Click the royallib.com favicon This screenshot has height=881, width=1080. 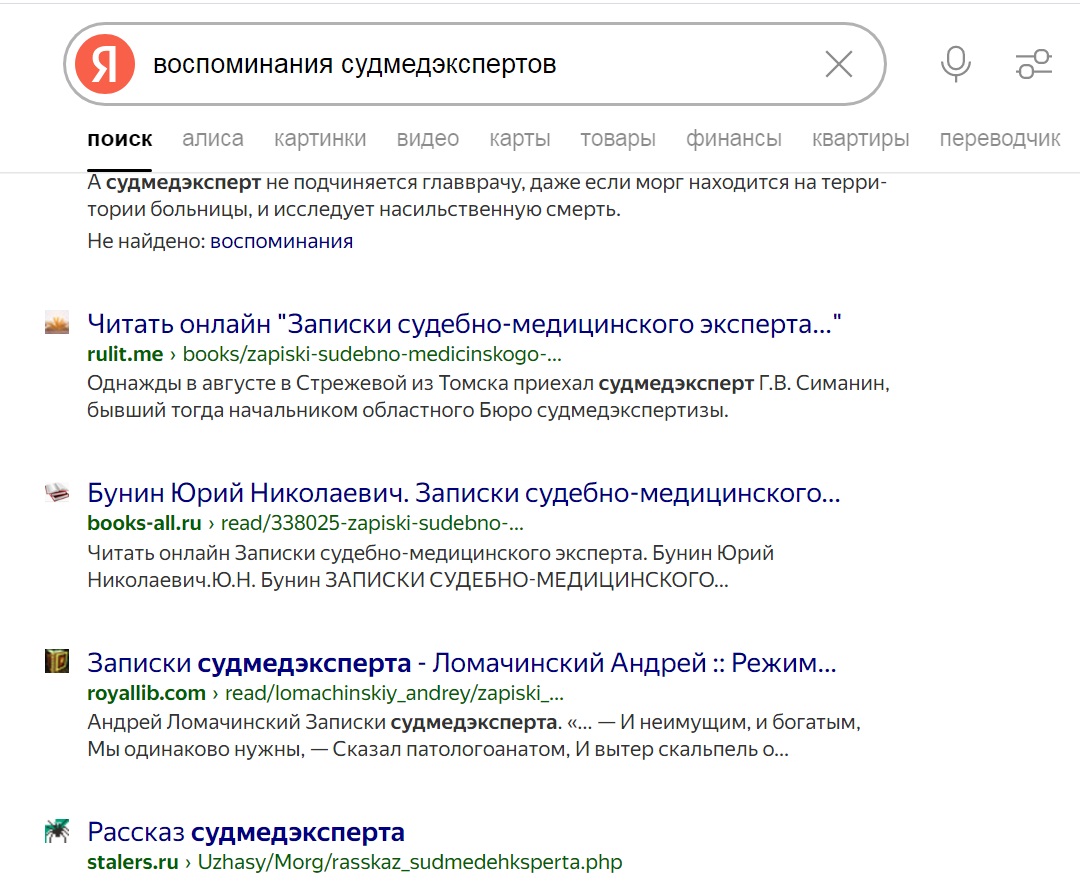coord(56,661)
